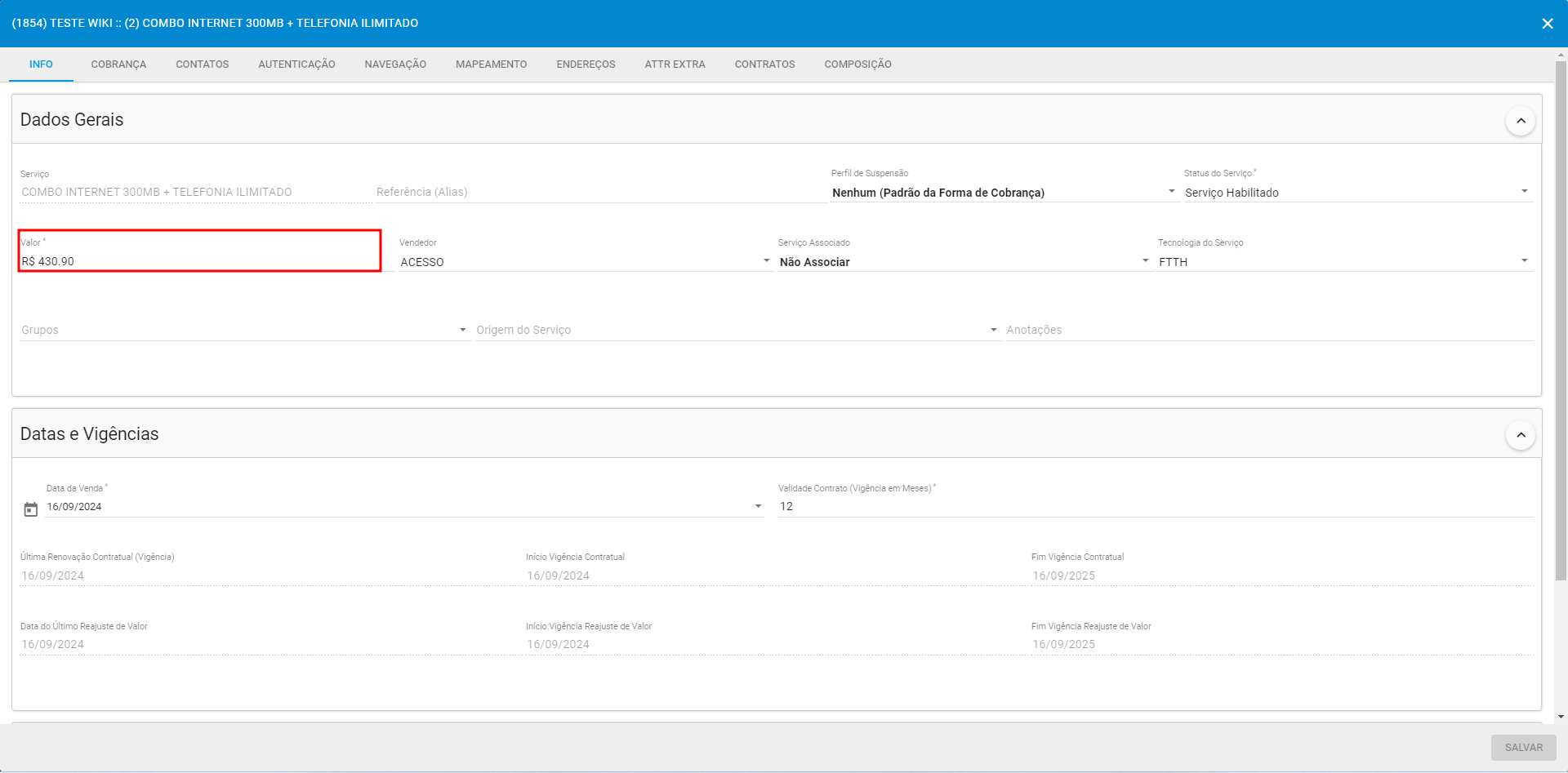The height and width of the screenshot is (773, 1568).
Task: Click the Dados Gerais section heading
Action: coord(72,120)
